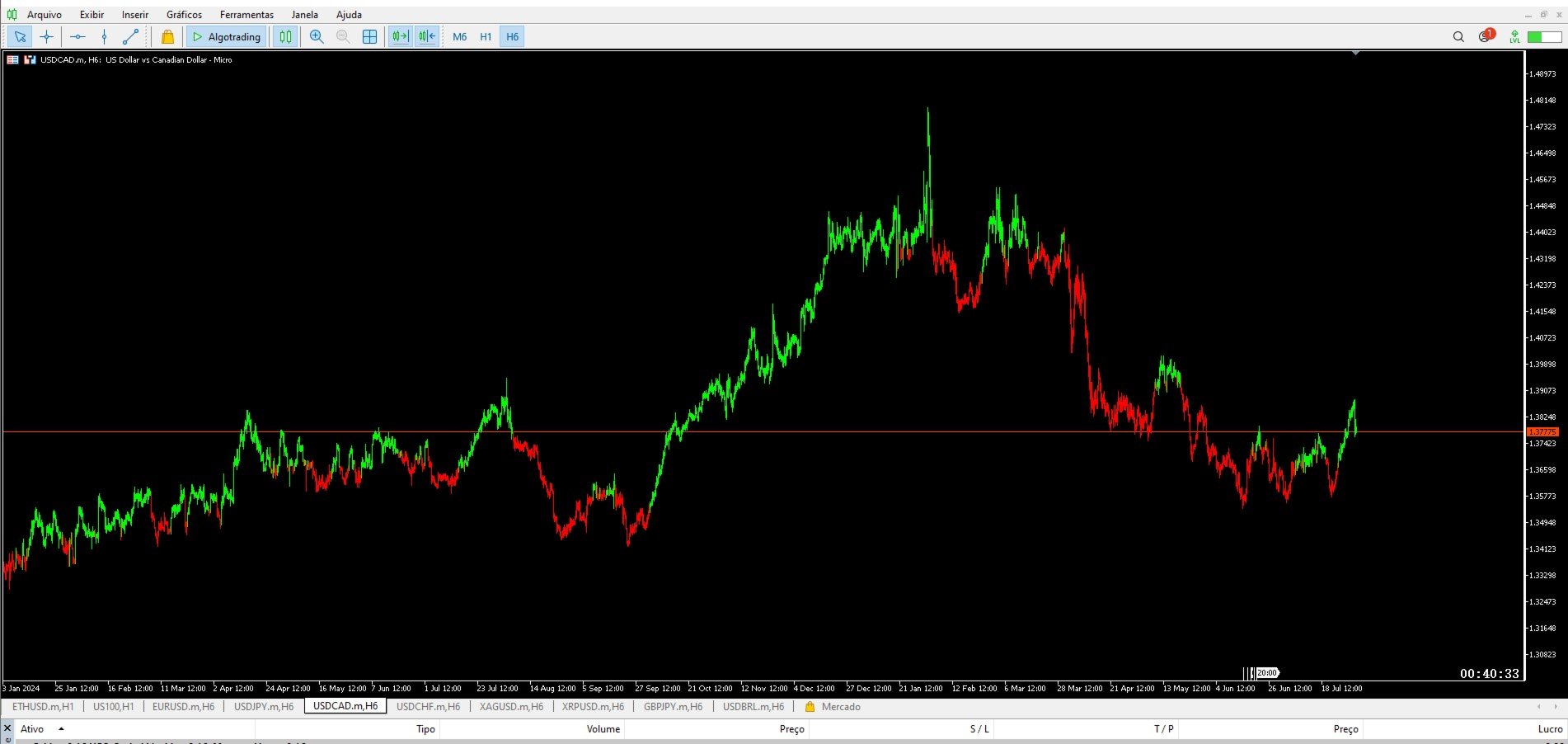Switch to ETHUSD.m,H1 chart tab
1568x744 pixels.
(43, 706)
